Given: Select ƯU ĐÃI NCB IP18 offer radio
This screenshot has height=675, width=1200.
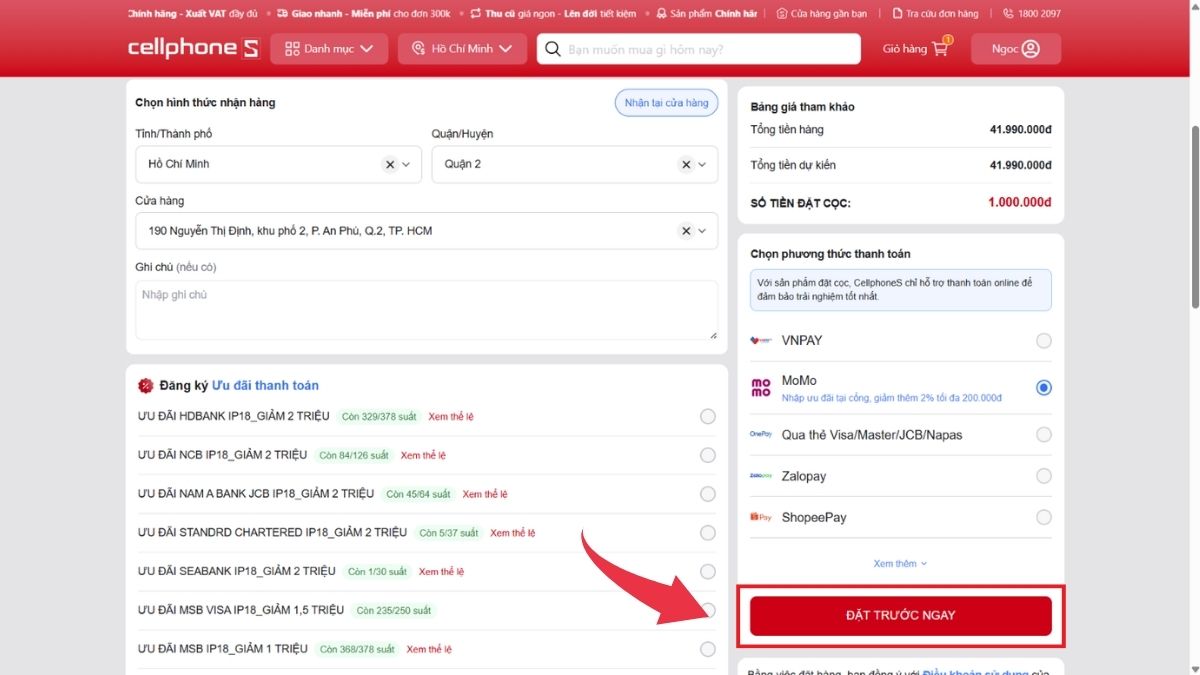Looking at the screenshot, I should click(x=708, y=455).
